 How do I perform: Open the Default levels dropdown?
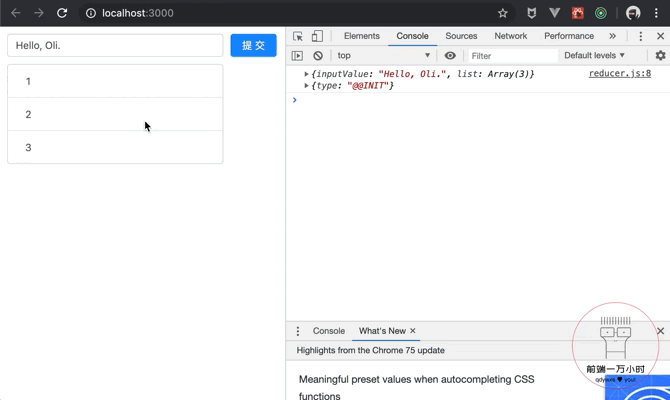[594, 56]
